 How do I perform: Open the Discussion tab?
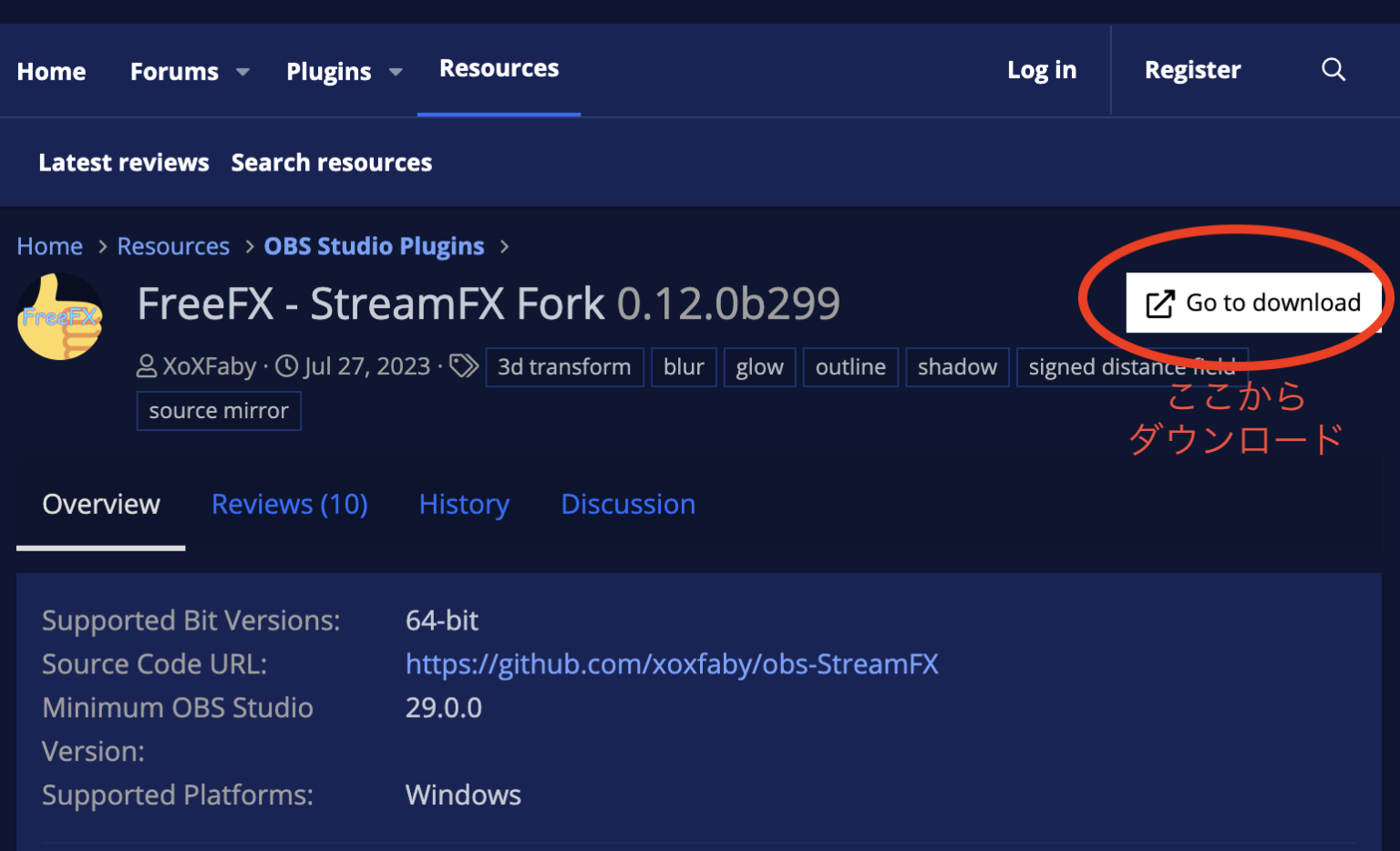point(628,504)
